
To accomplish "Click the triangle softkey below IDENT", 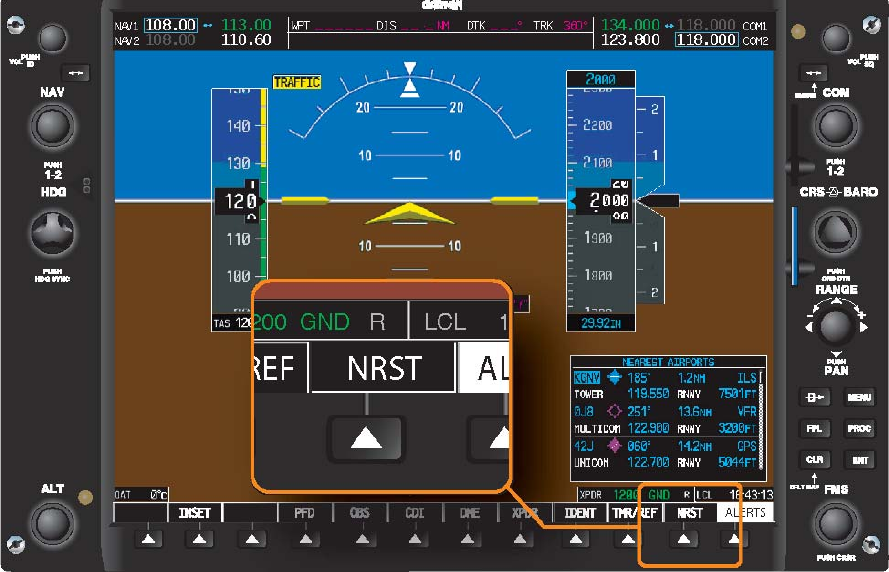I will 575,539.
